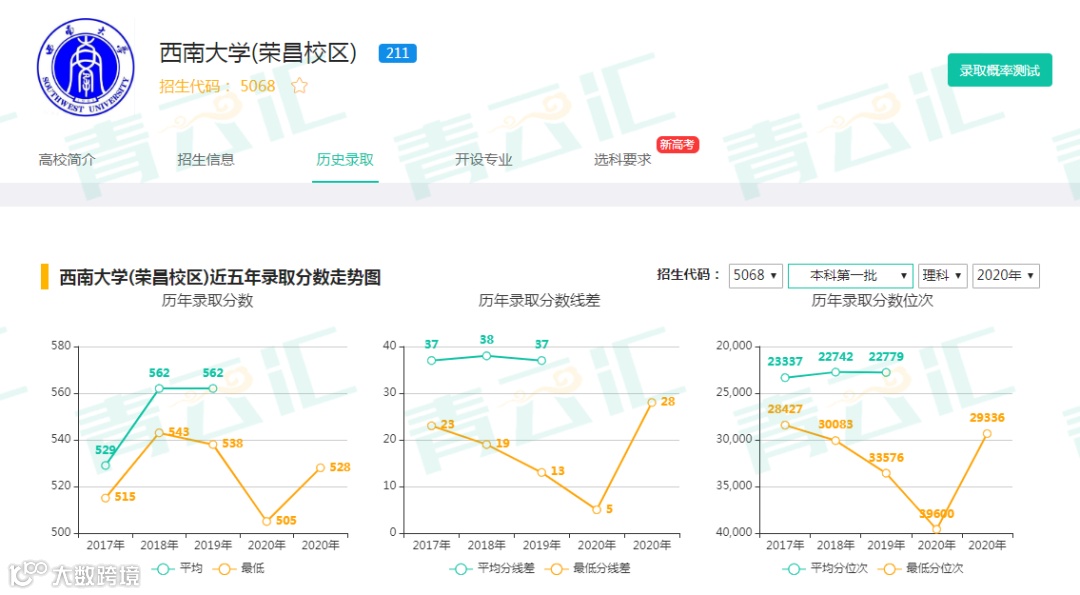Click the Southwest University logo

(85, 67)
